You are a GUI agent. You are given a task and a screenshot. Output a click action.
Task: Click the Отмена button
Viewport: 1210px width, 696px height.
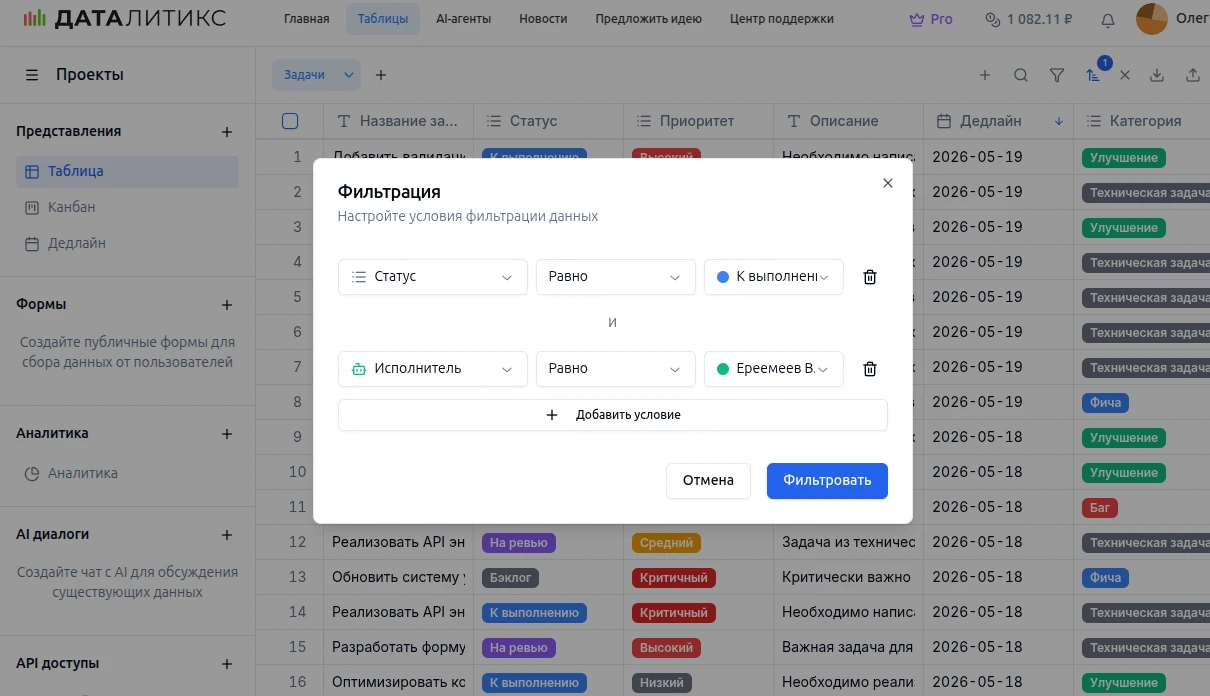(x=708, y=480)
